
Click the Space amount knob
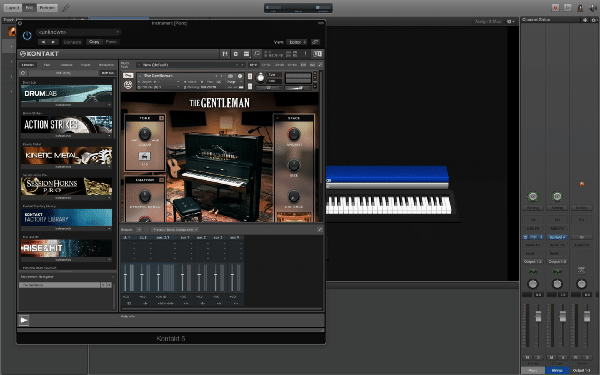[293, 134]
